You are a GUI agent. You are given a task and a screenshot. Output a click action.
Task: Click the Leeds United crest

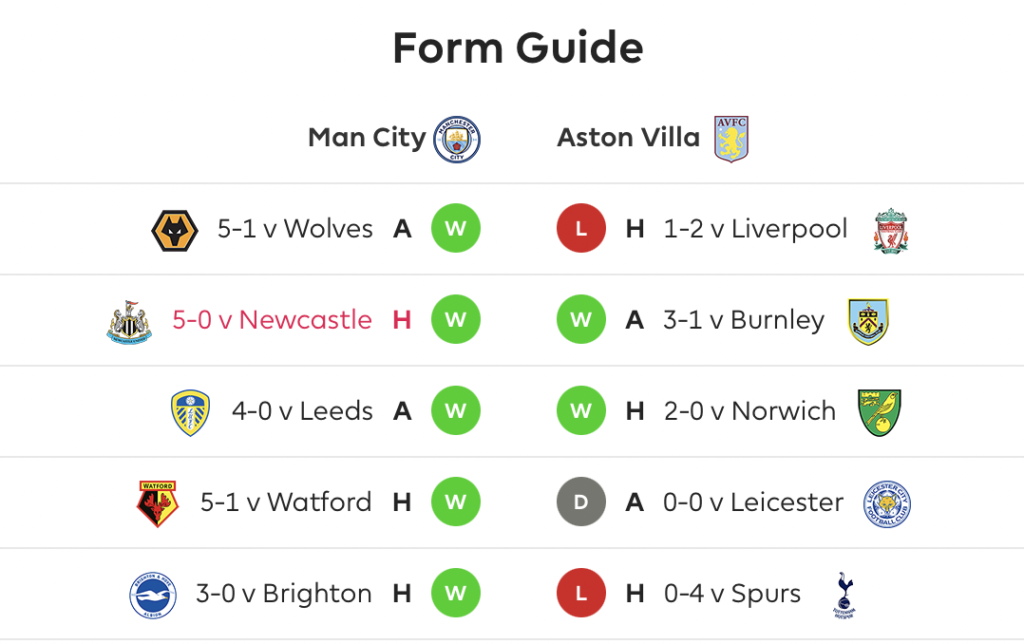pos(190,413)
